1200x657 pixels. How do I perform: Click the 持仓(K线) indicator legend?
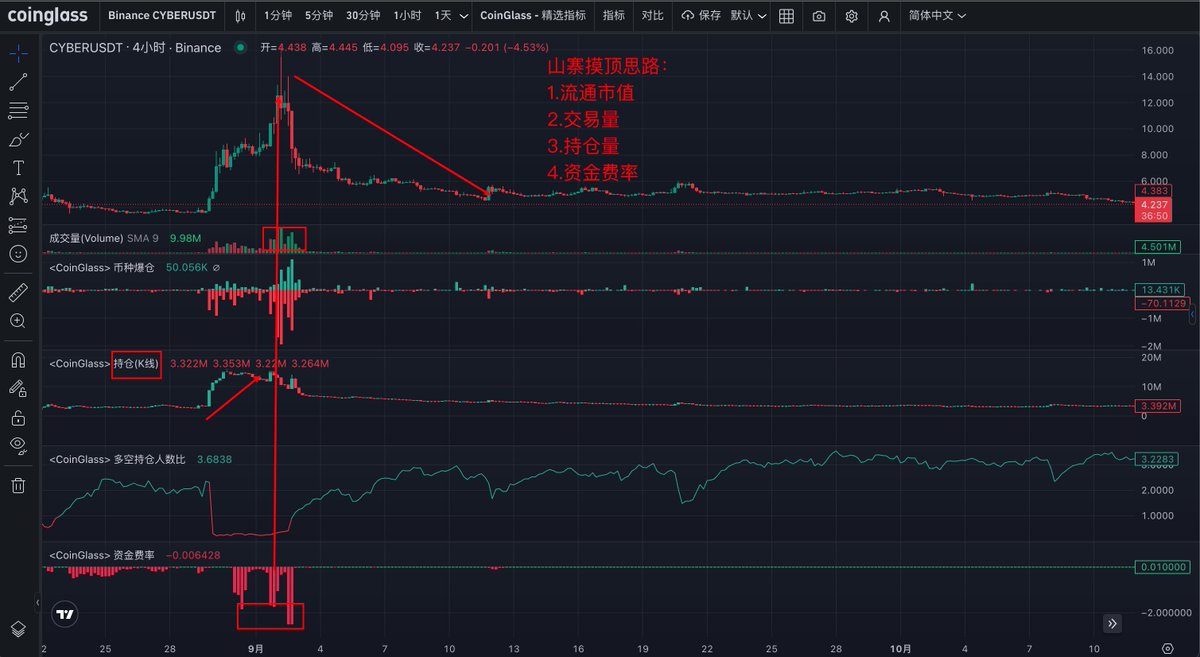click(x=105, y=363)
